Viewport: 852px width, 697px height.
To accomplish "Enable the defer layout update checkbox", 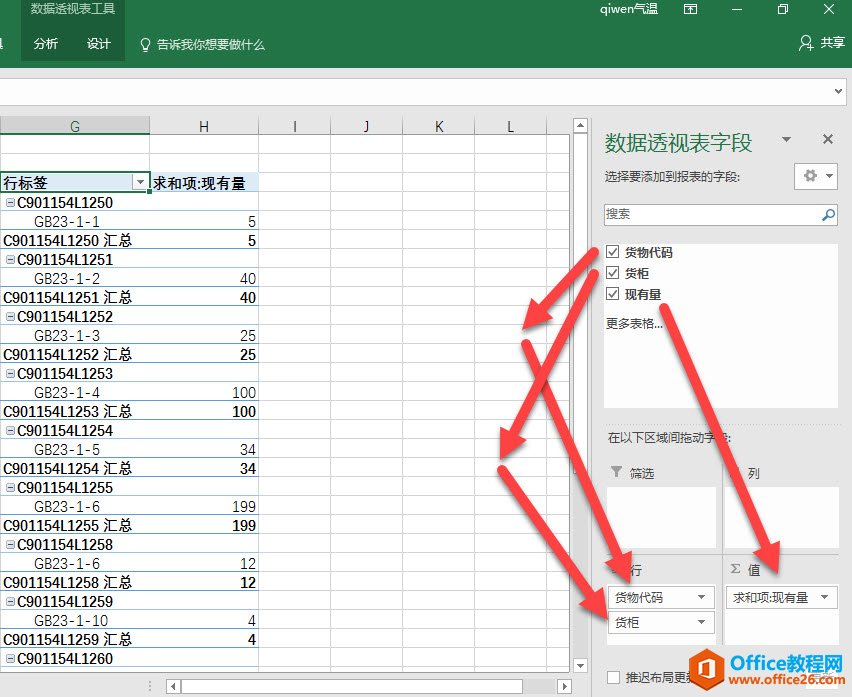I will click(613, 677).
